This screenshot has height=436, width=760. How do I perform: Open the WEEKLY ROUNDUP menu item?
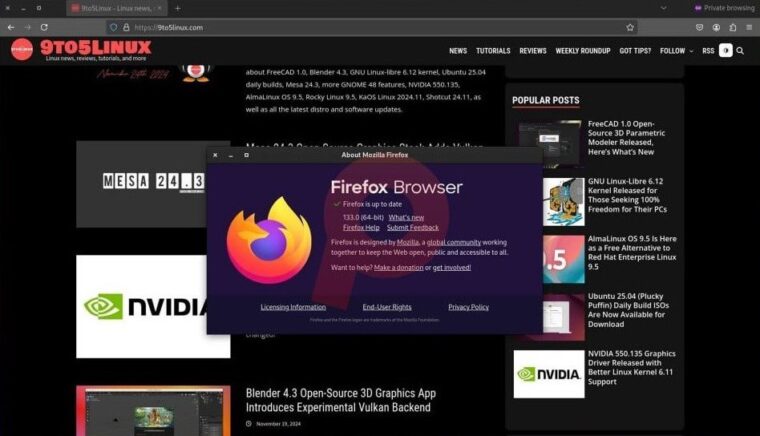(x=583, y=50)
